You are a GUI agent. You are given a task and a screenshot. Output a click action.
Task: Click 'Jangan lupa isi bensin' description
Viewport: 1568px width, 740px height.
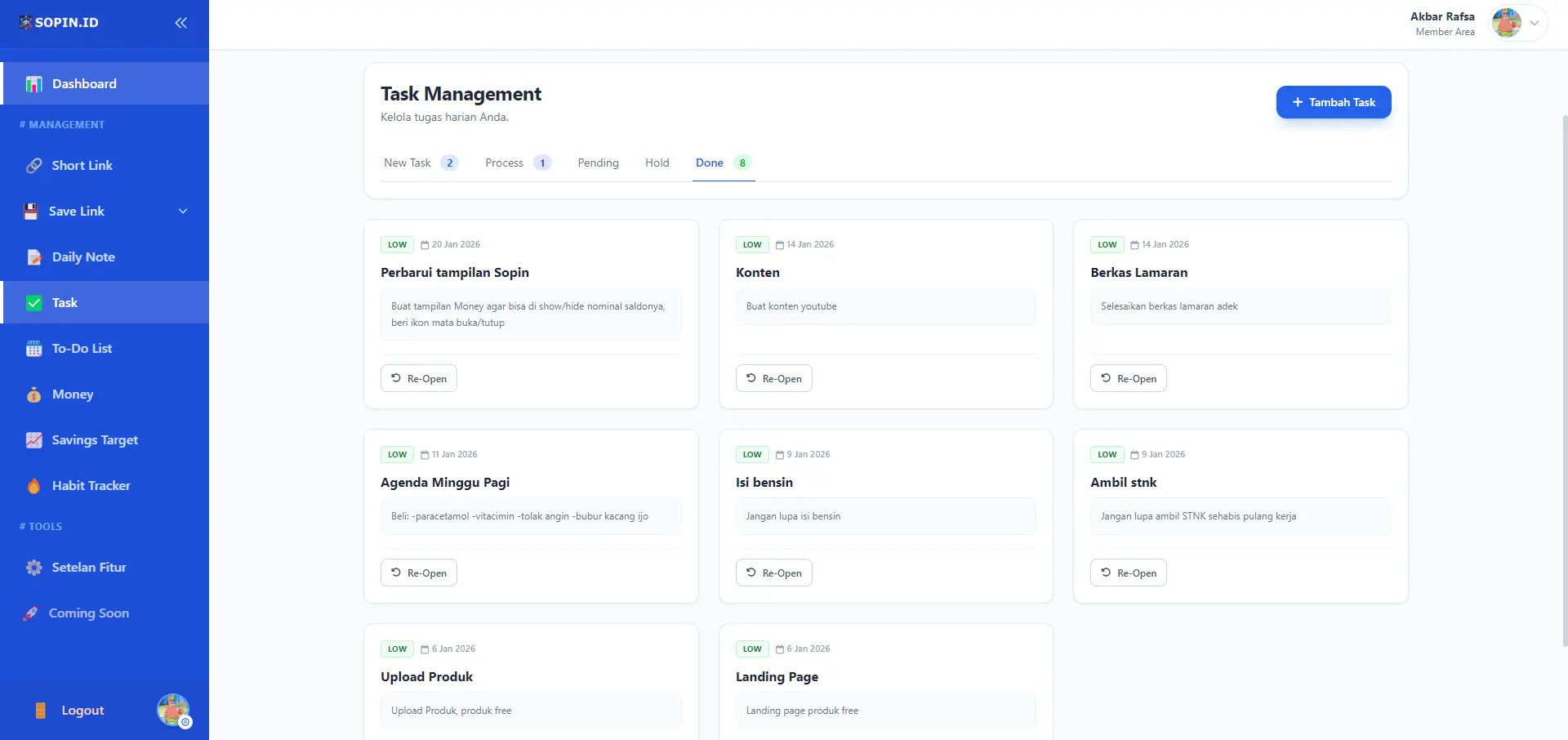click(793, 517)
